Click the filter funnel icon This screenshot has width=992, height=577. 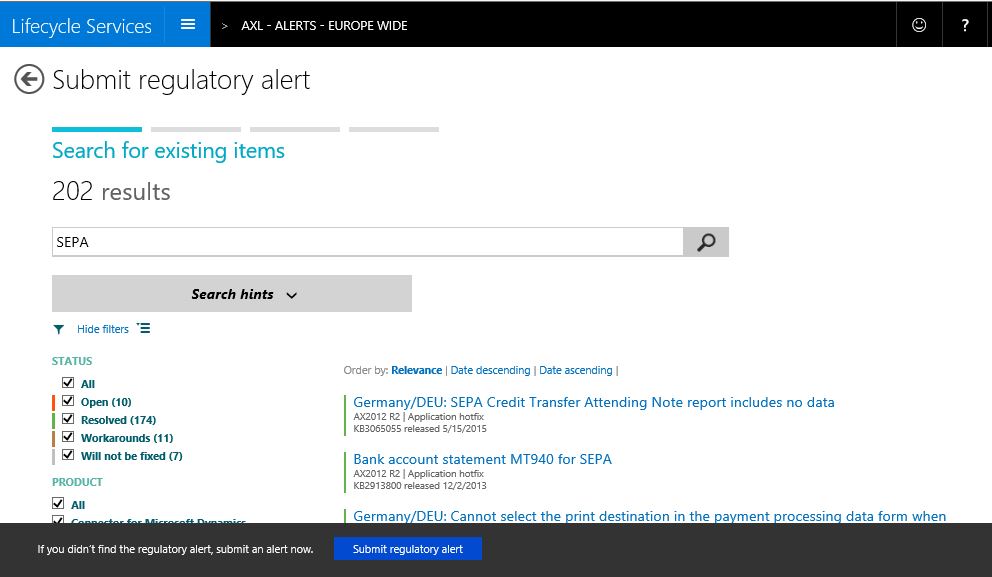[58, 329]
